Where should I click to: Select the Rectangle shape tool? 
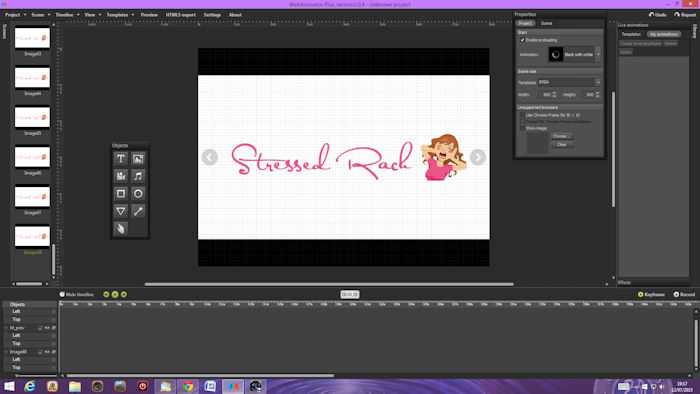coord(121,194)
